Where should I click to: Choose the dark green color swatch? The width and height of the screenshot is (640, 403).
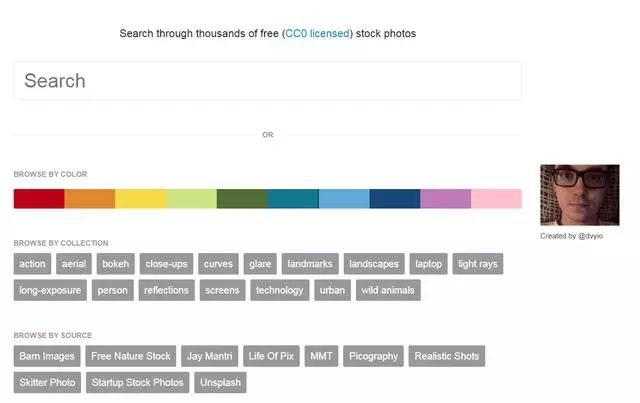click(x=242, y=199)
